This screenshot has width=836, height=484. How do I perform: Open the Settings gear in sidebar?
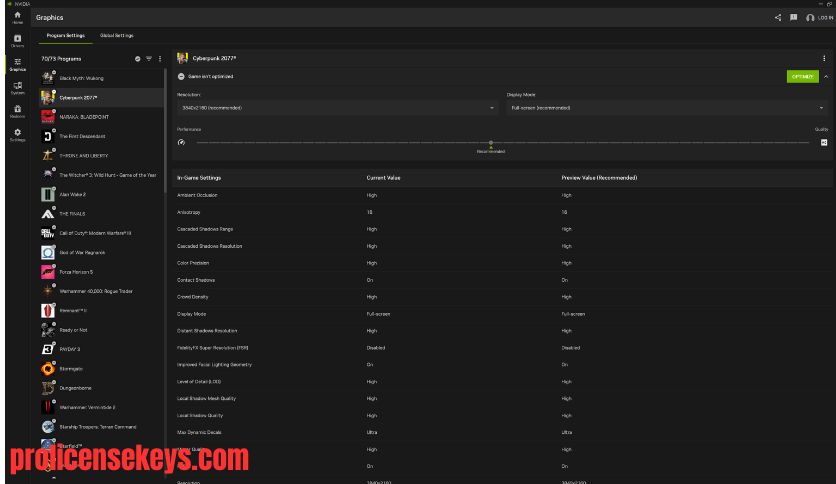point(18,135)
